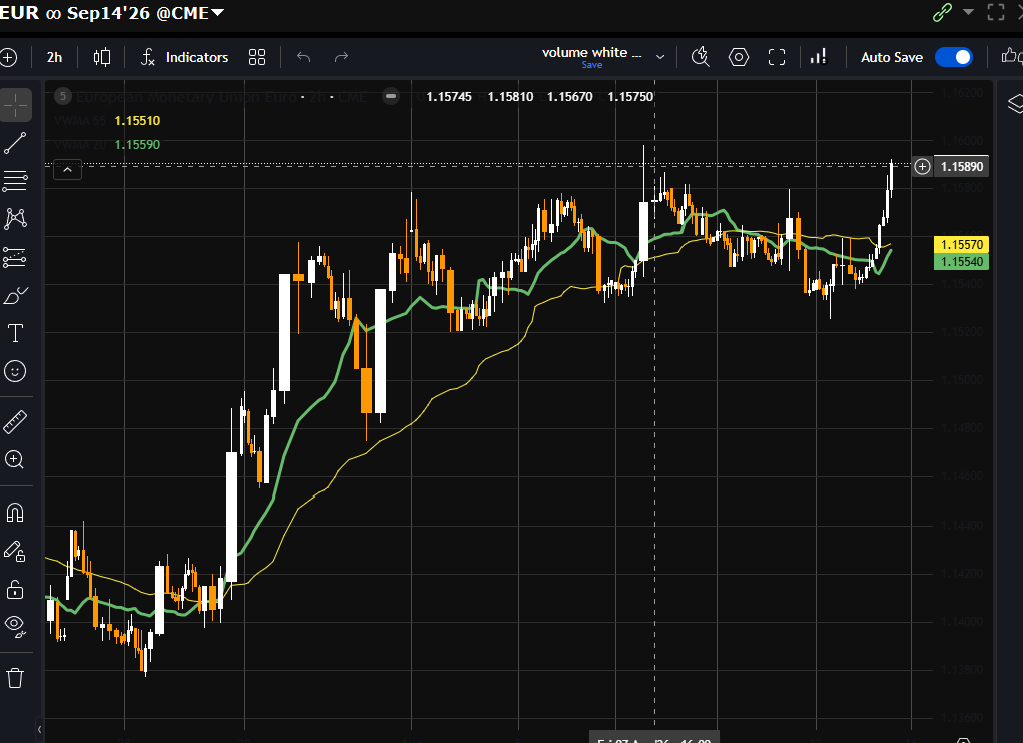Expand the dropdown arrow next to link icon
The width and height of the screenshot is (1023, 743).
tap(969, 12)
